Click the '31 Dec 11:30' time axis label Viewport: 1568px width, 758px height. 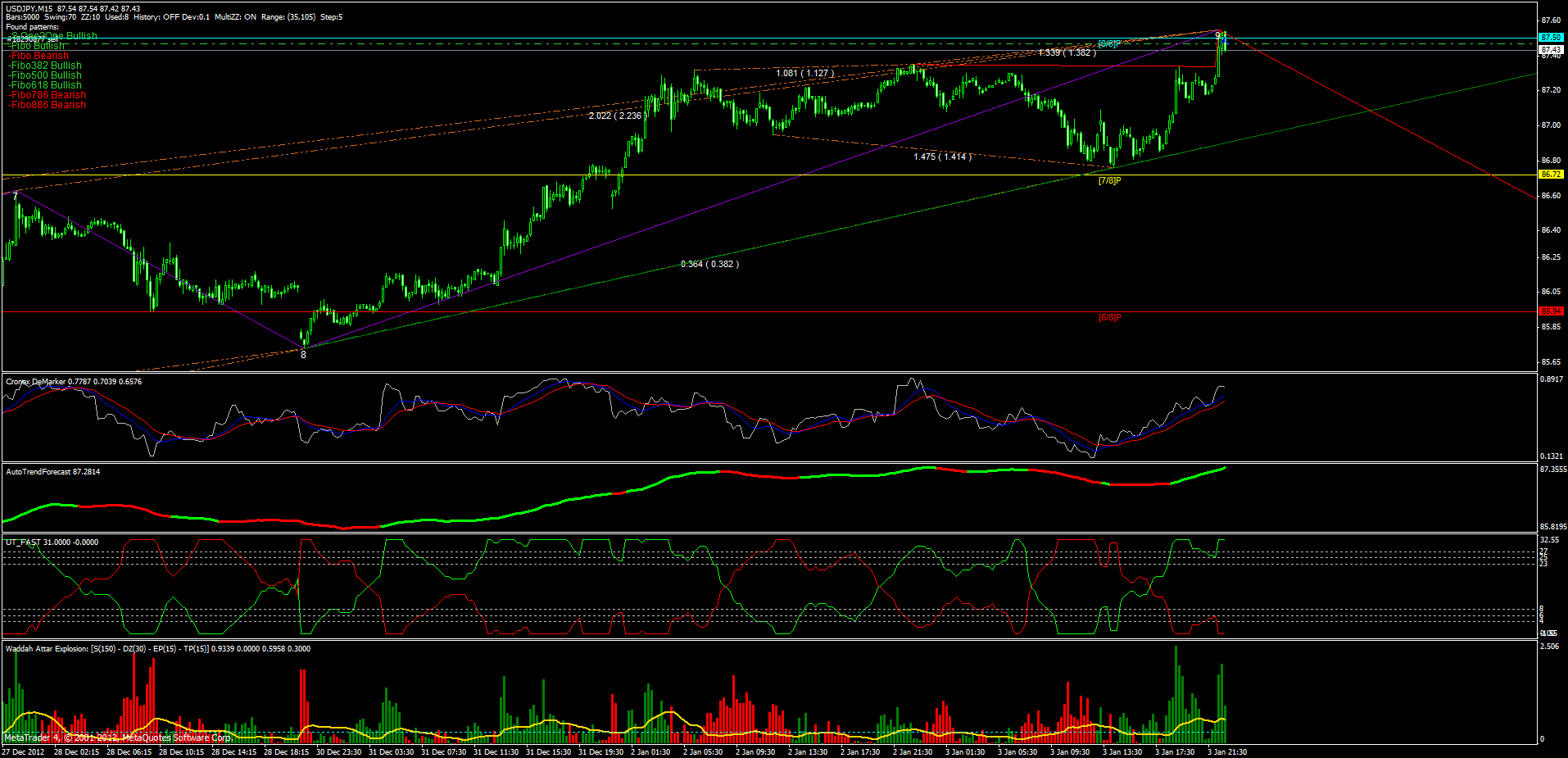coord(496,752)
